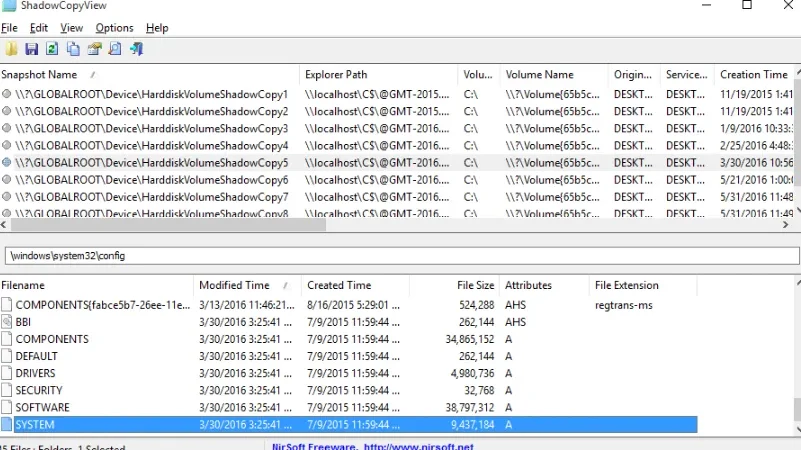Click the BBI file icon
This screenshot has height=450, width=801.
(7, 322)
